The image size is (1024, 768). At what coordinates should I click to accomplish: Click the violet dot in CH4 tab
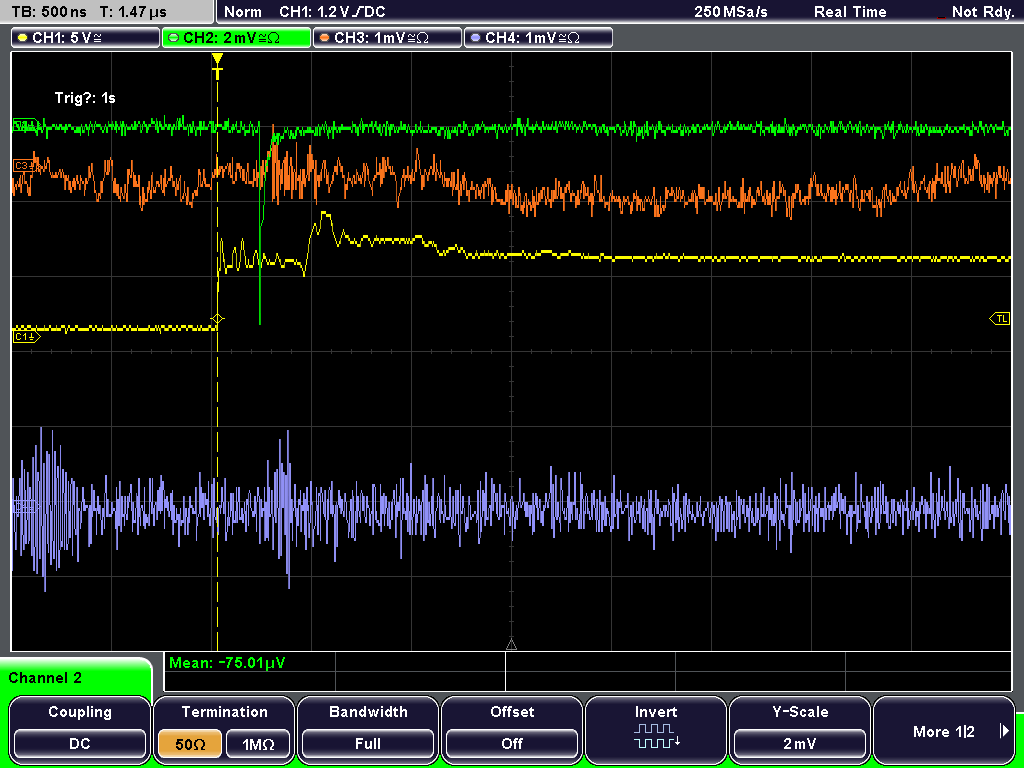475,38
